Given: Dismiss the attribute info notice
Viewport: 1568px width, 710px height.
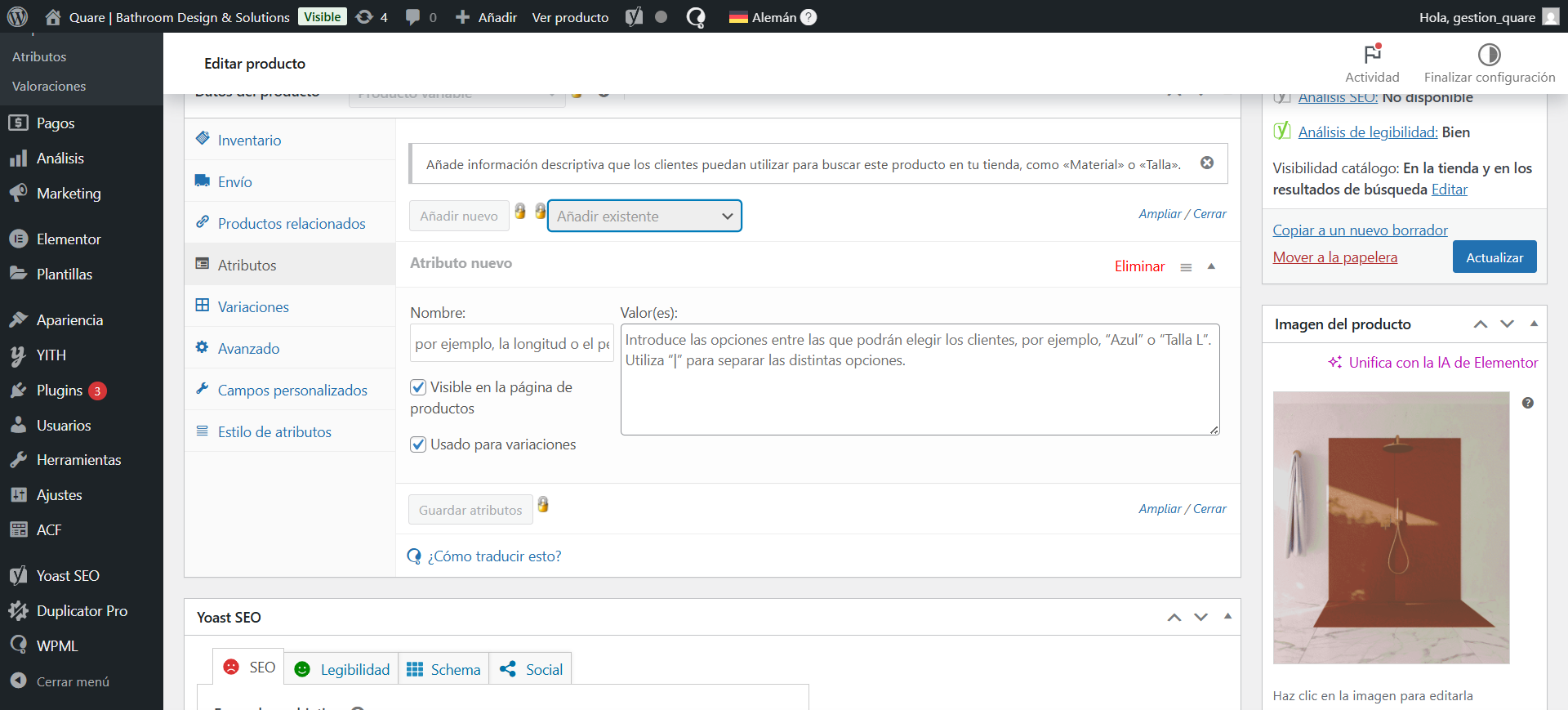Looking at the screenshot, I should point(1207,163).
